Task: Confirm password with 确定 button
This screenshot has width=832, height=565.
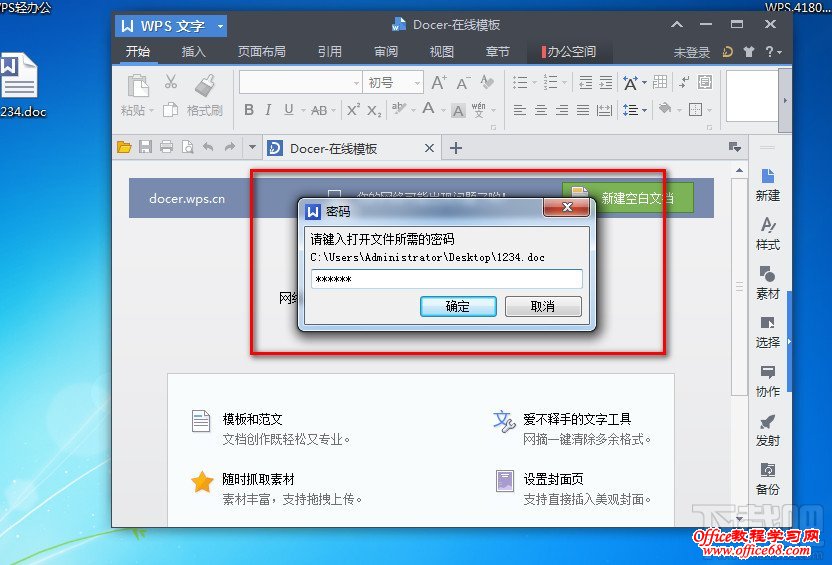Action: (458, 307)
